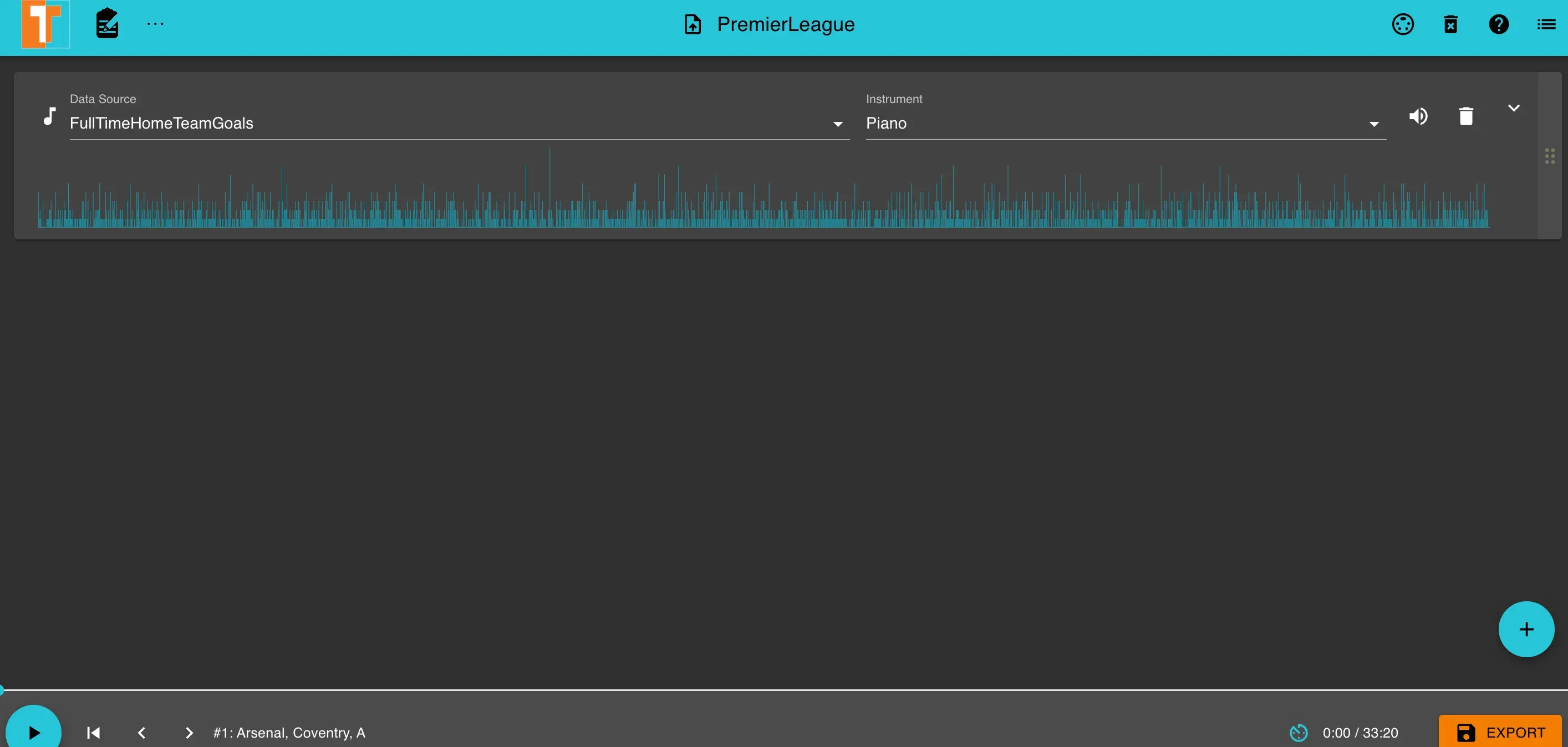This screenshot has width=1568, height=747.
Task: Open the data editor clipboard icon
Action: (107, 24)
